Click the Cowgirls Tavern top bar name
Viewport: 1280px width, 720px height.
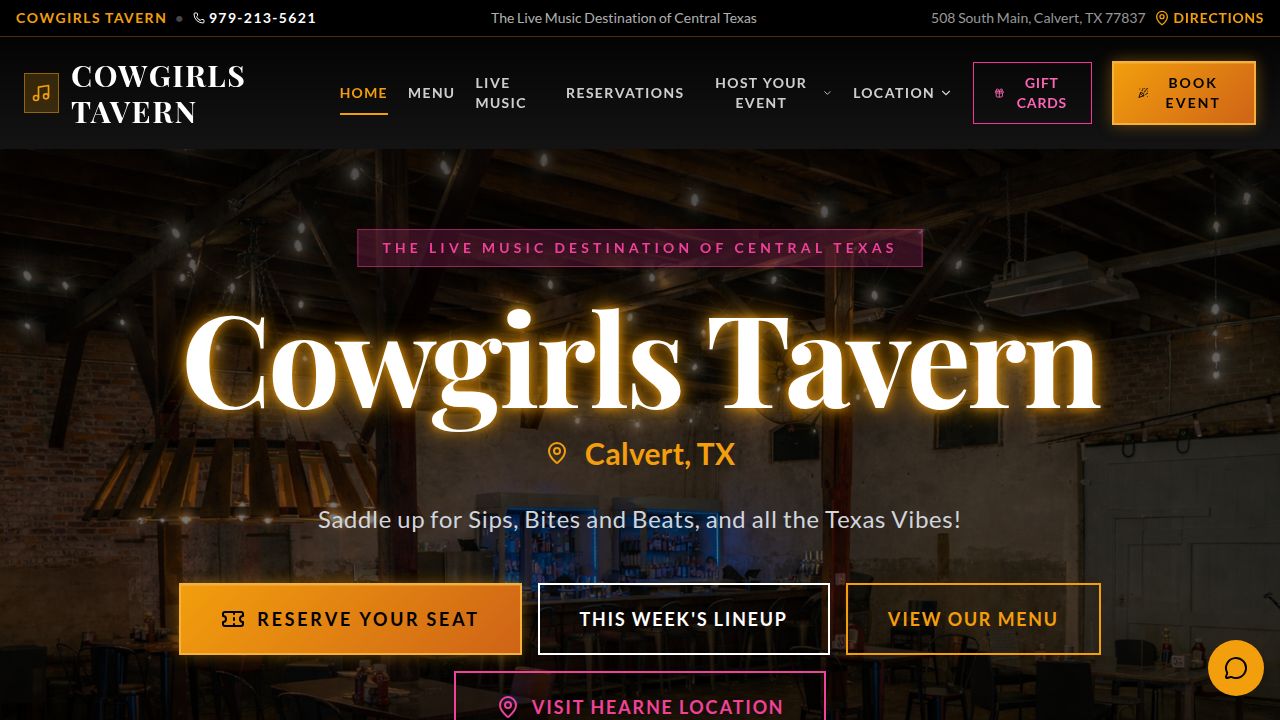pos(91,18)
